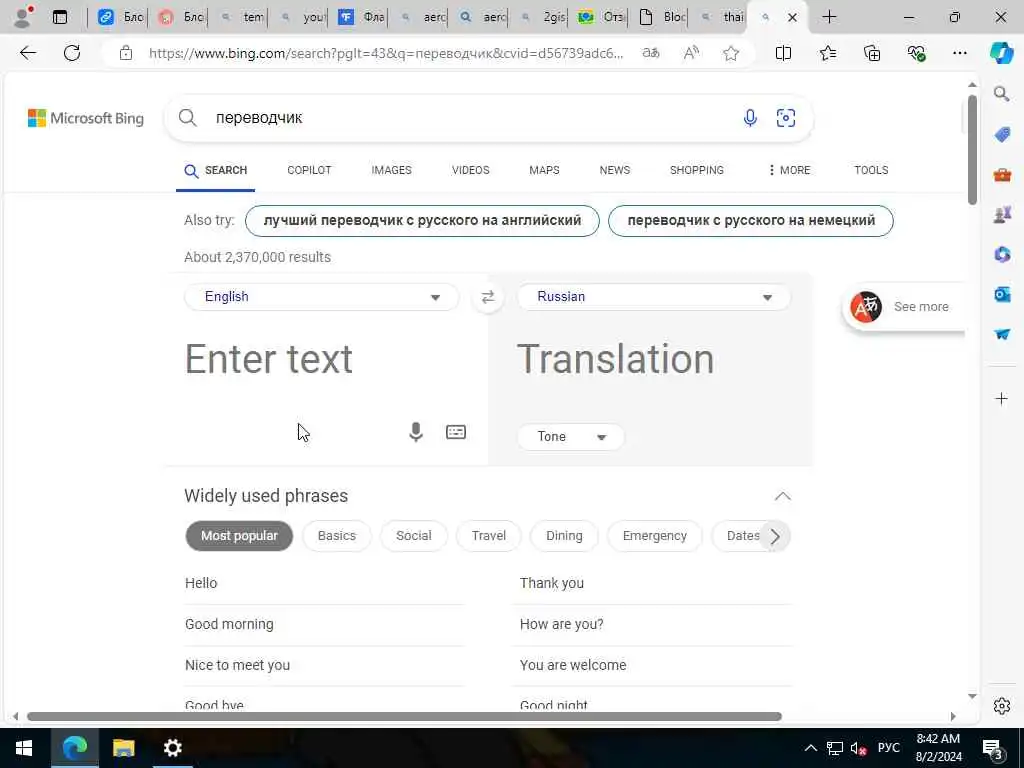Switch to the MAPS tab
Viewport: 1024px width, 768px height.
[544, 170]
